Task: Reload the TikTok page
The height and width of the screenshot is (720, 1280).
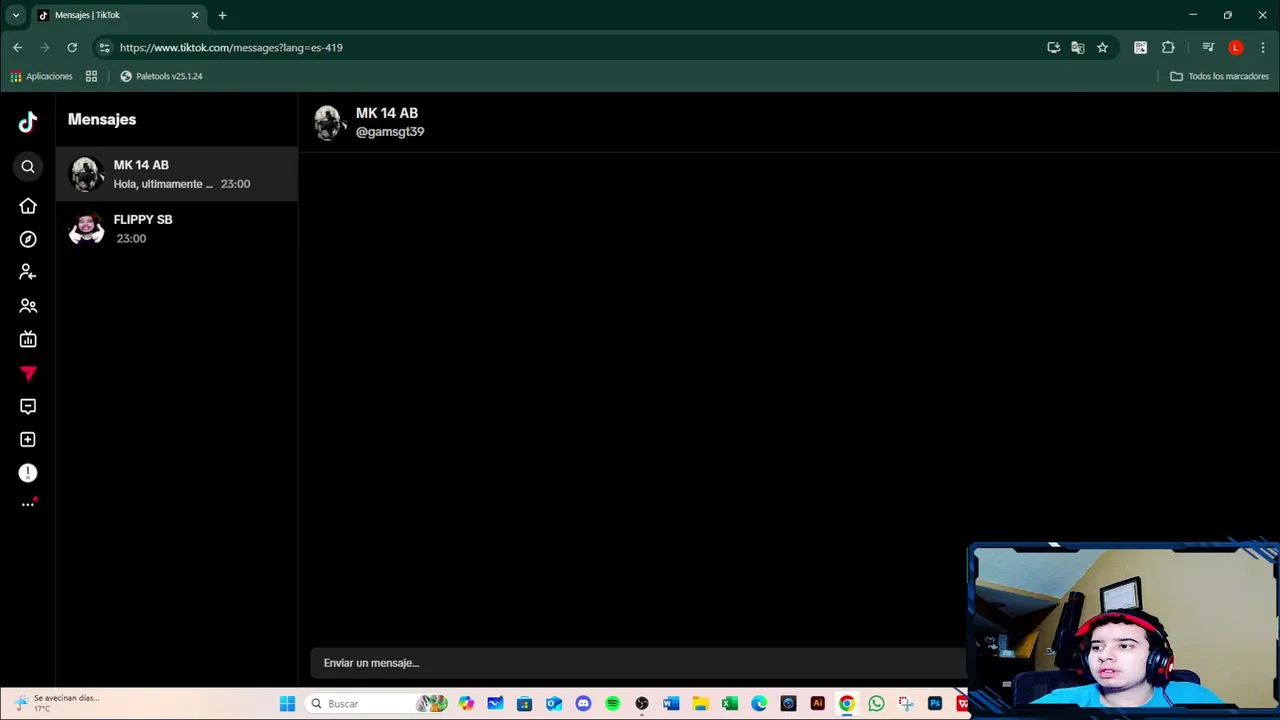Action: (72, 47)
